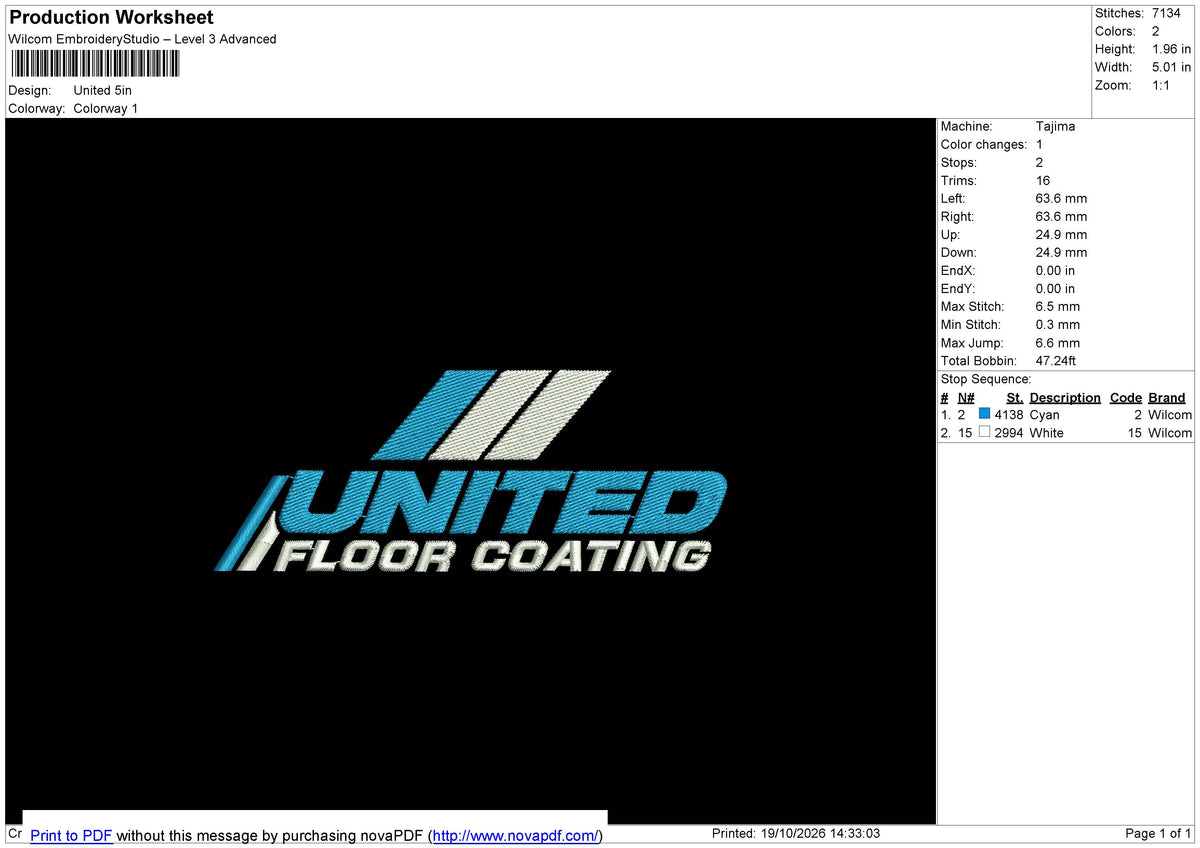Select the Down value 24.9 mm
Screen dimensions: 1200x848
tap(1061, 252)
